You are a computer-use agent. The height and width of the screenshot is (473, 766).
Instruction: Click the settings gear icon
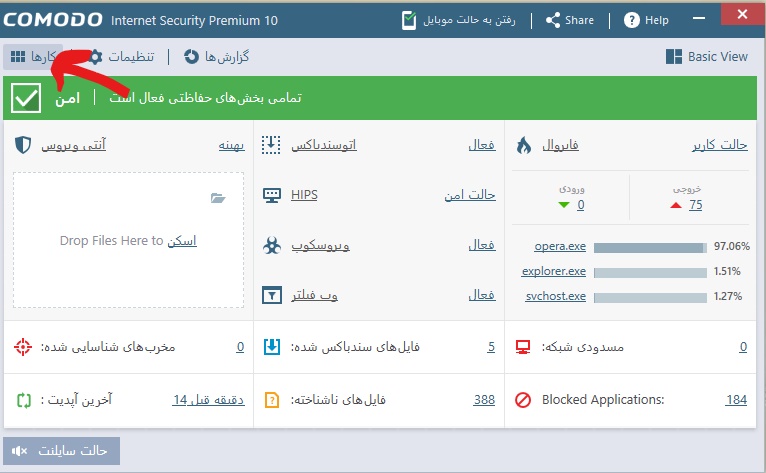pos(95,57)
